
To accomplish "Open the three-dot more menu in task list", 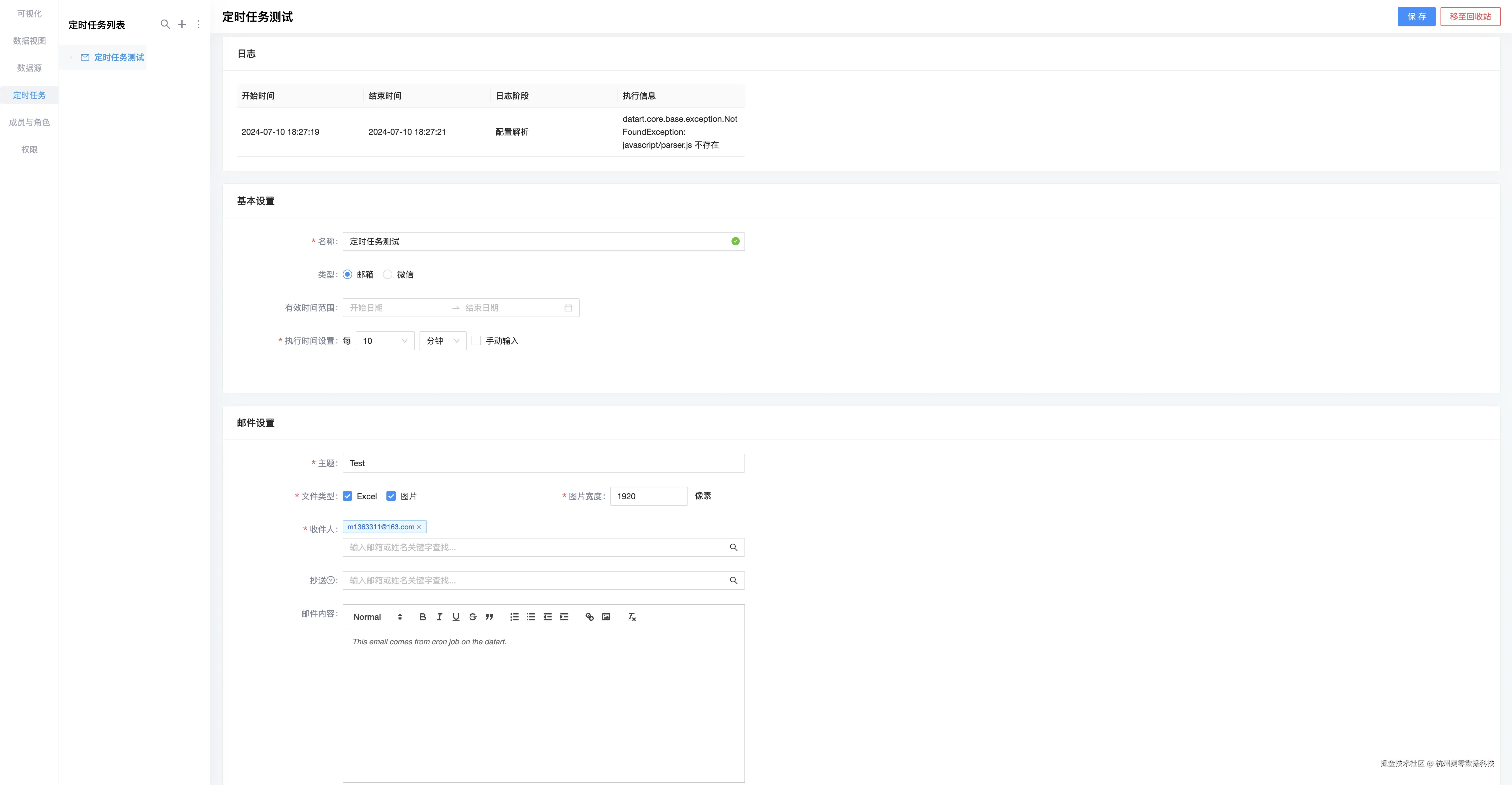I will [x=199, y=24].
